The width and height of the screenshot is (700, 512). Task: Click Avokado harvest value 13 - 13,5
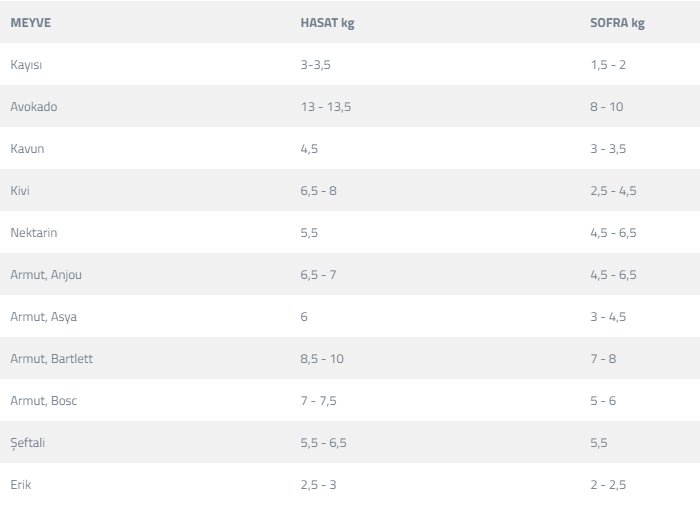[326, 107]
